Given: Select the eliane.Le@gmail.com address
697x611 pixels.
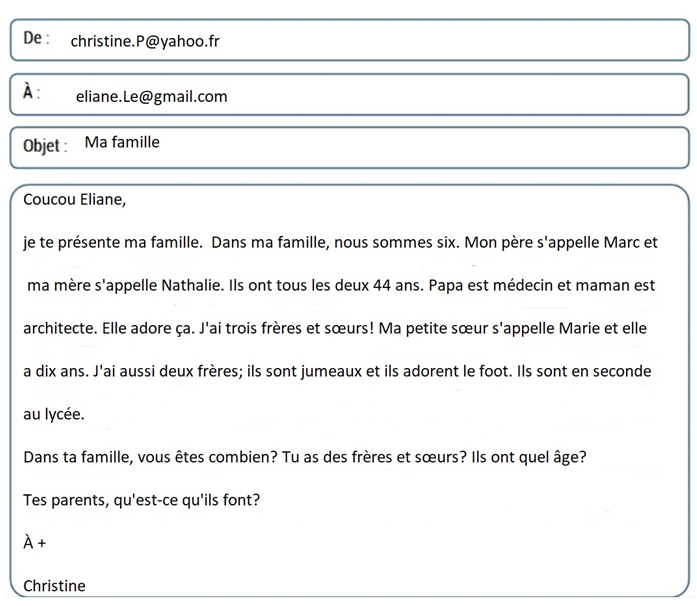Looking at the screenshot, I should click(x=152, y=96).
